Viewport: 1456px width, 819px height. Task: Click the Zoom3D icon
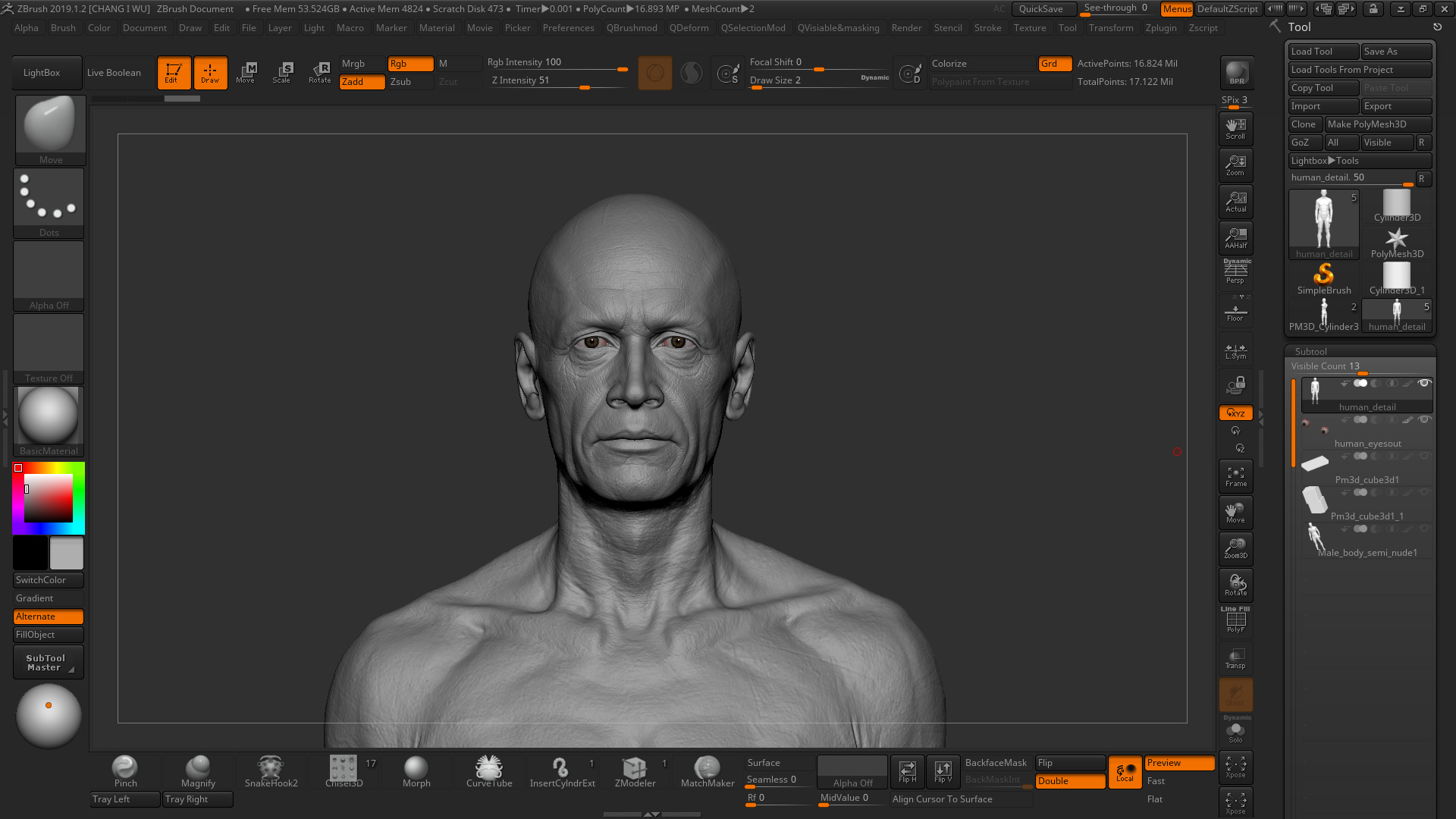(x=1235, y=548)
